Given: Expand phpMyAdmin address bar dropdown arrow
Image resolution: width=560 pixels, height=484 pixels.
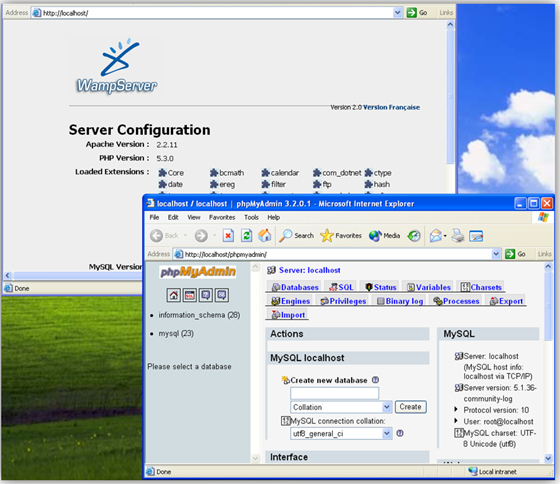Looking at the screenshot, I should tap(496, 254).
